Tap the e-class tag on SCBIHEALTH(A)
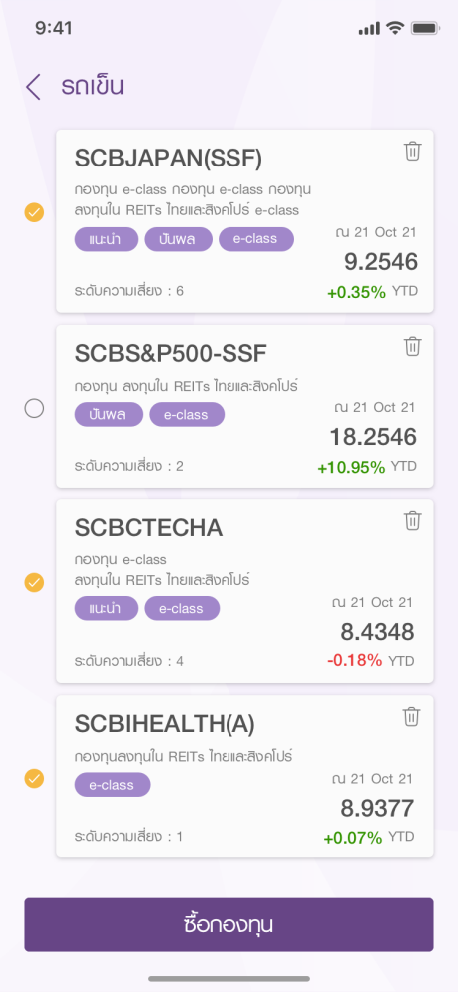This screenshot has width=458, height=992. [x=113, y=785]
